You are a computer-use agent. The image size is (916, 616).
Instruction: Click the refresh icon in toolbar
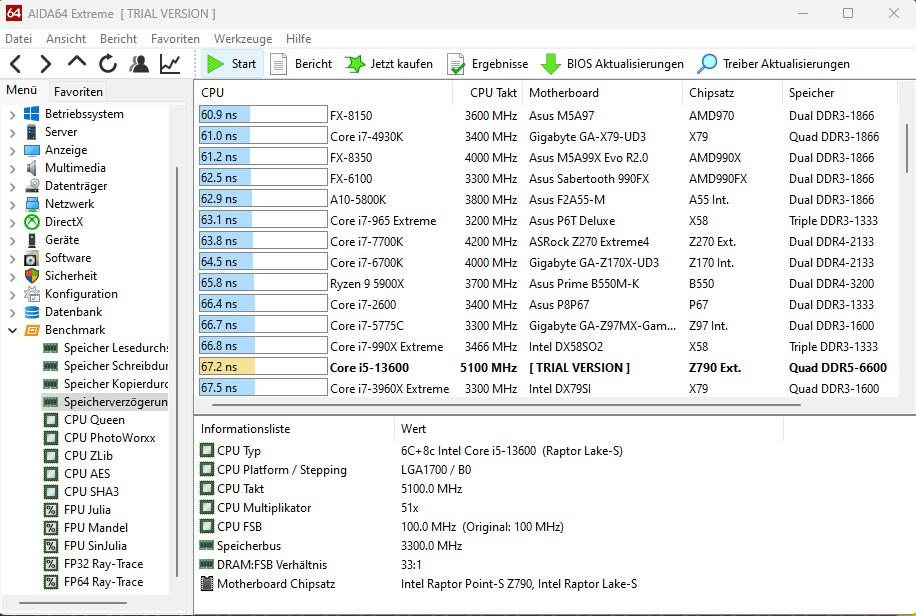107,64
